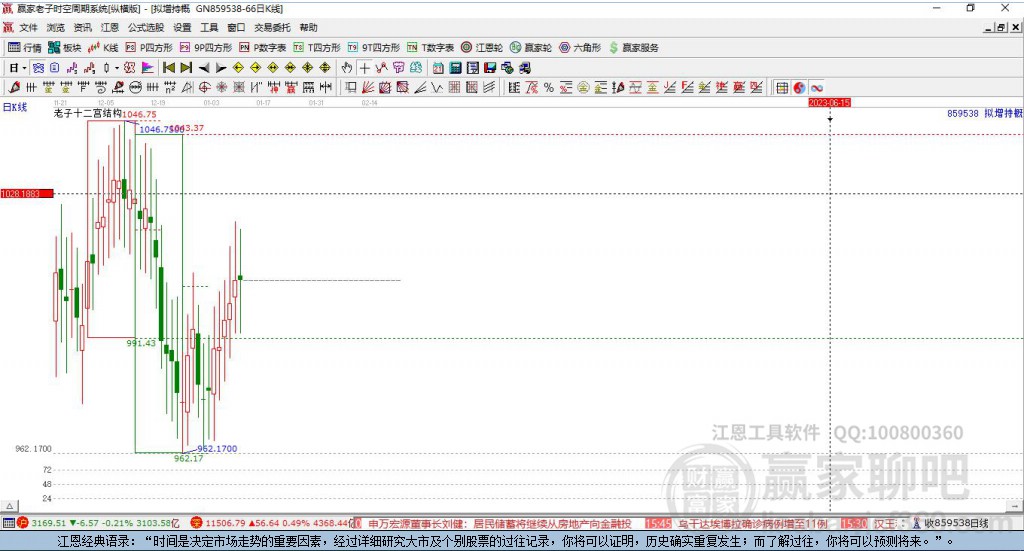Click the circled target crosshair tool

pos(204,87)
